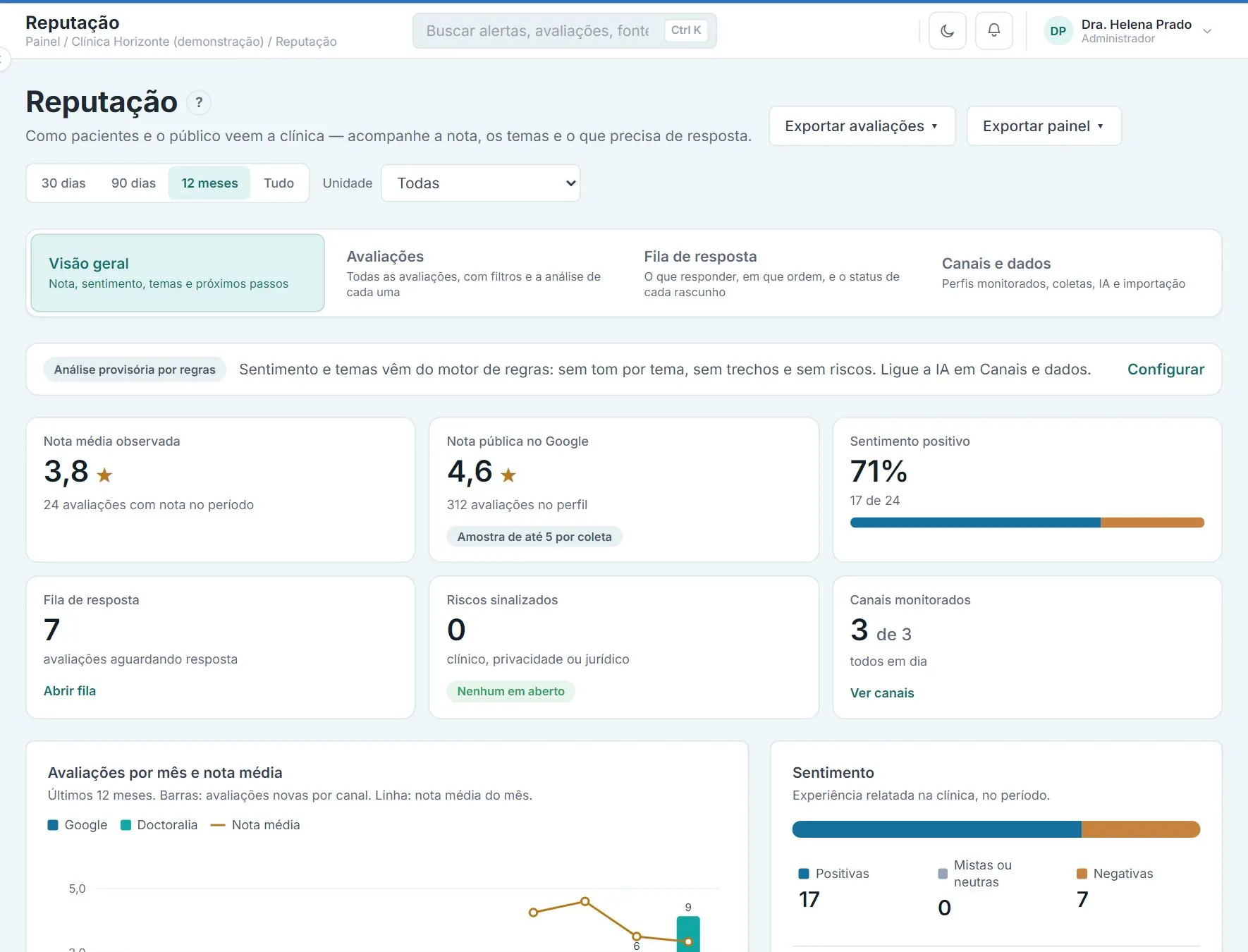The width and height of the screenshot is (1248, 952).
Task: Open the Exportar avaliações dropdown
Action: point(862,126)
